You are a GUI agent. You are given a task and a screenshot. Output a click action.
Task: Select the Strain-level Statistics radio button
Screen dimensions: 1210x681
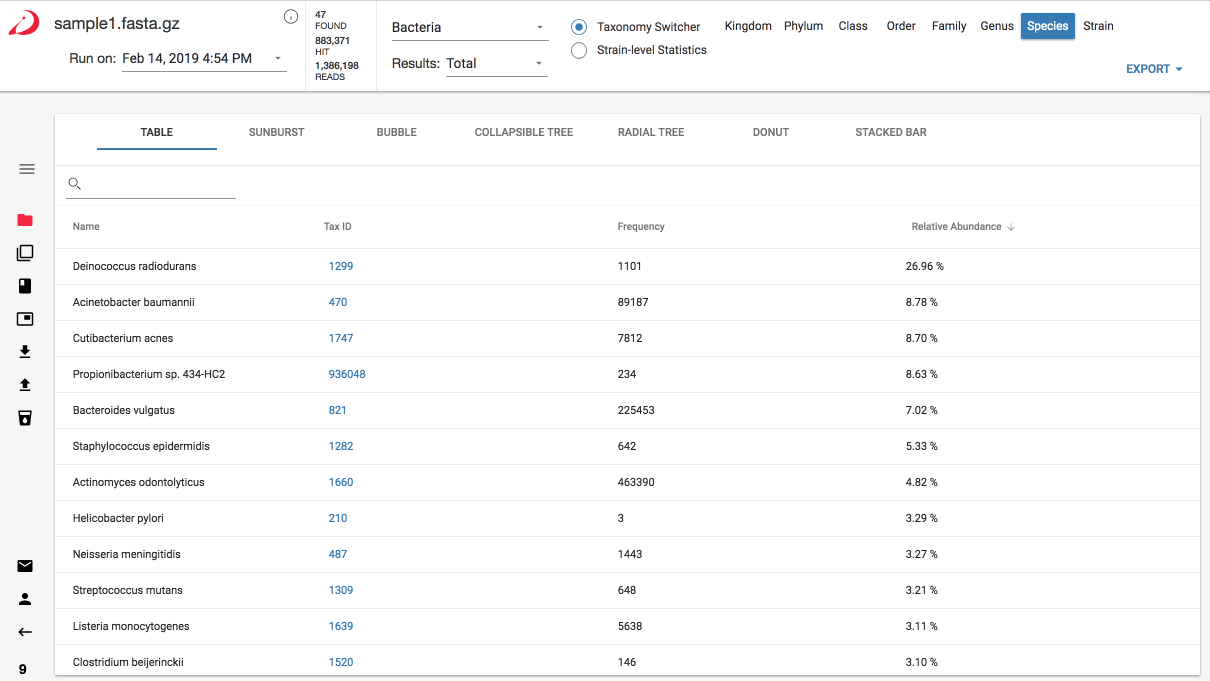(578, 50)
